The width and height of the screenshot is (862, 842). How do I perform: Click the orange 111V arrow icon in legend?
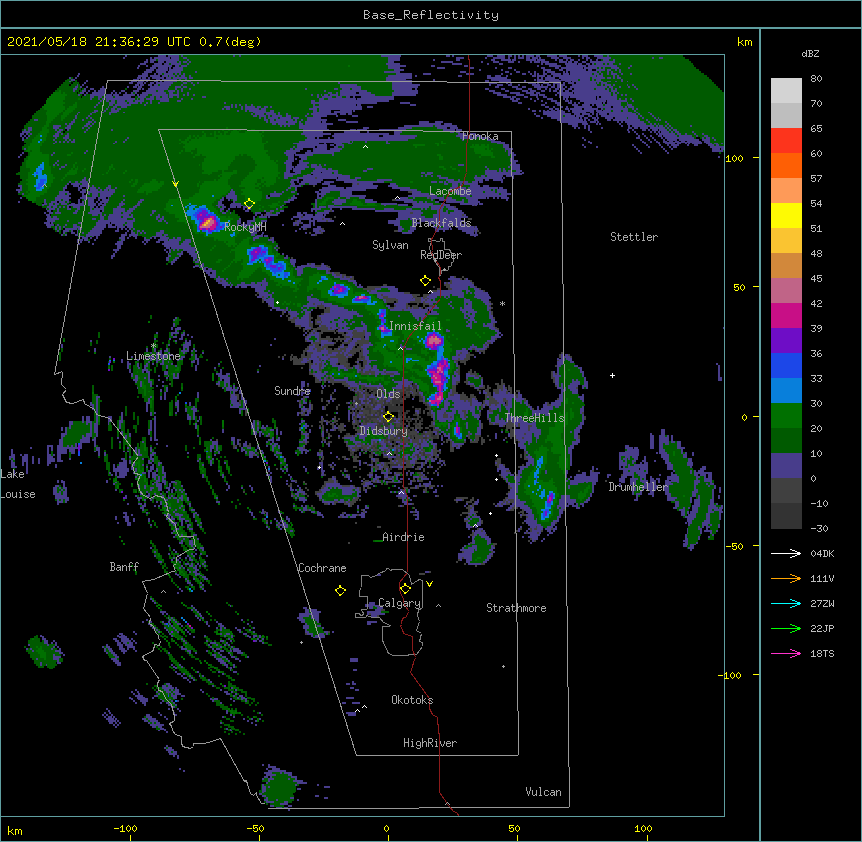click(x=786, y=578)
